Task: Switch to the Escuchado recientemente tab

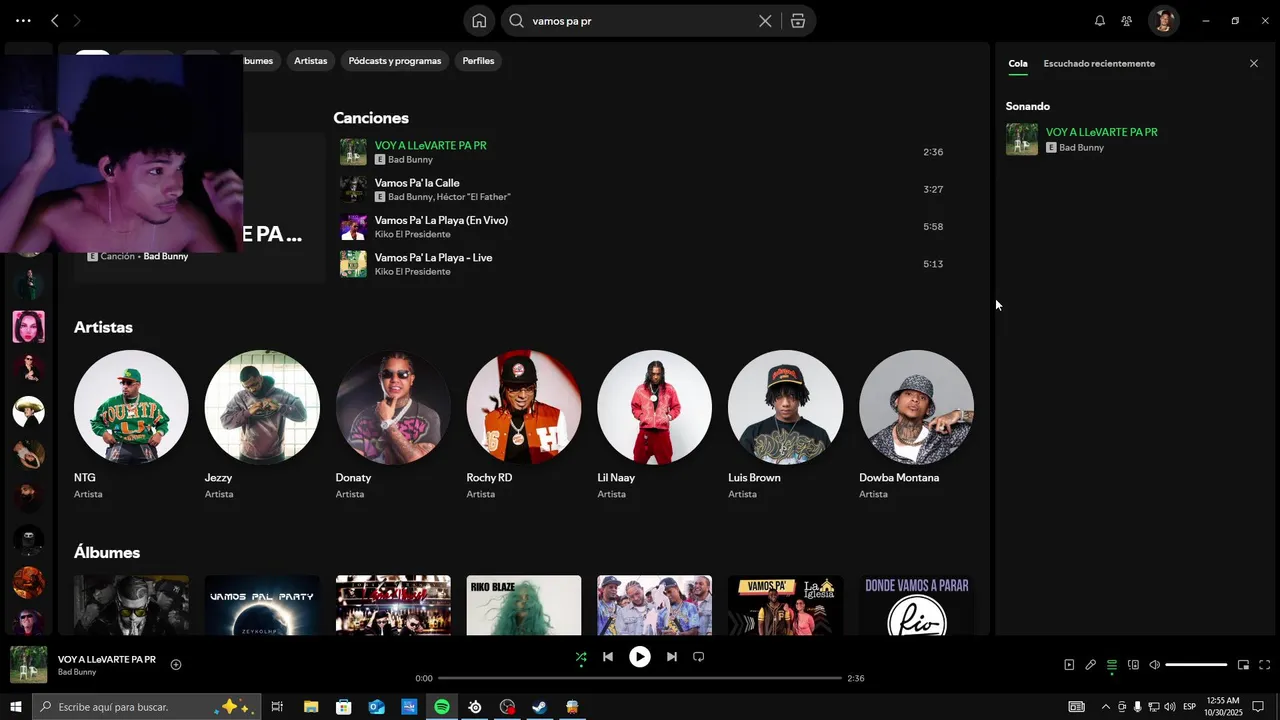Action: (x=1099, y=63)
